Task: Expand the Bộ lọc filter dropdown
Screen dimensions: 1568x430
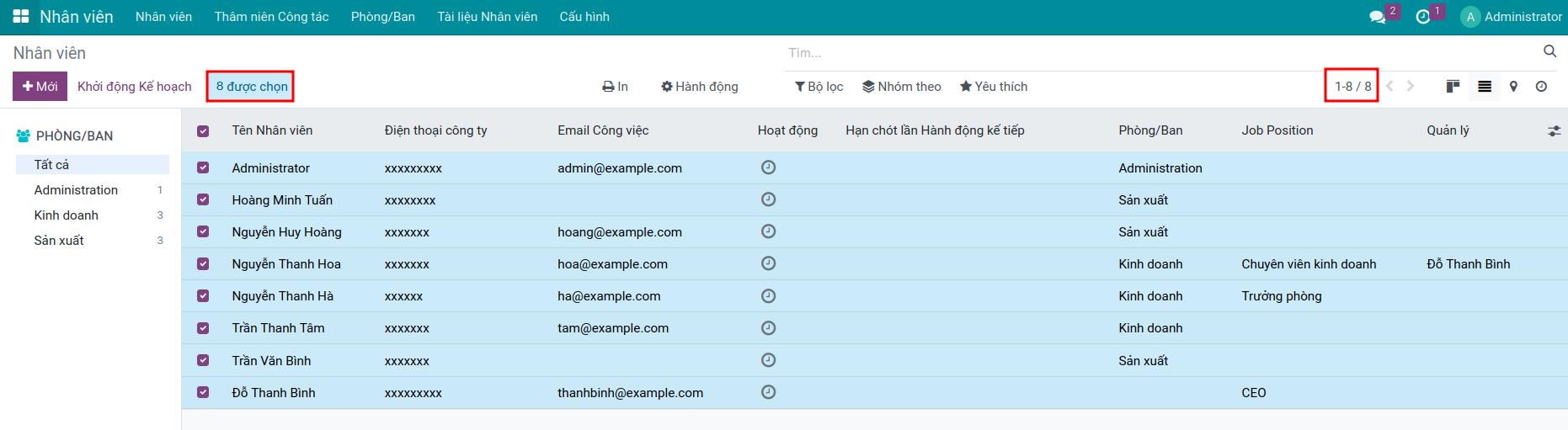Action: 819,87
